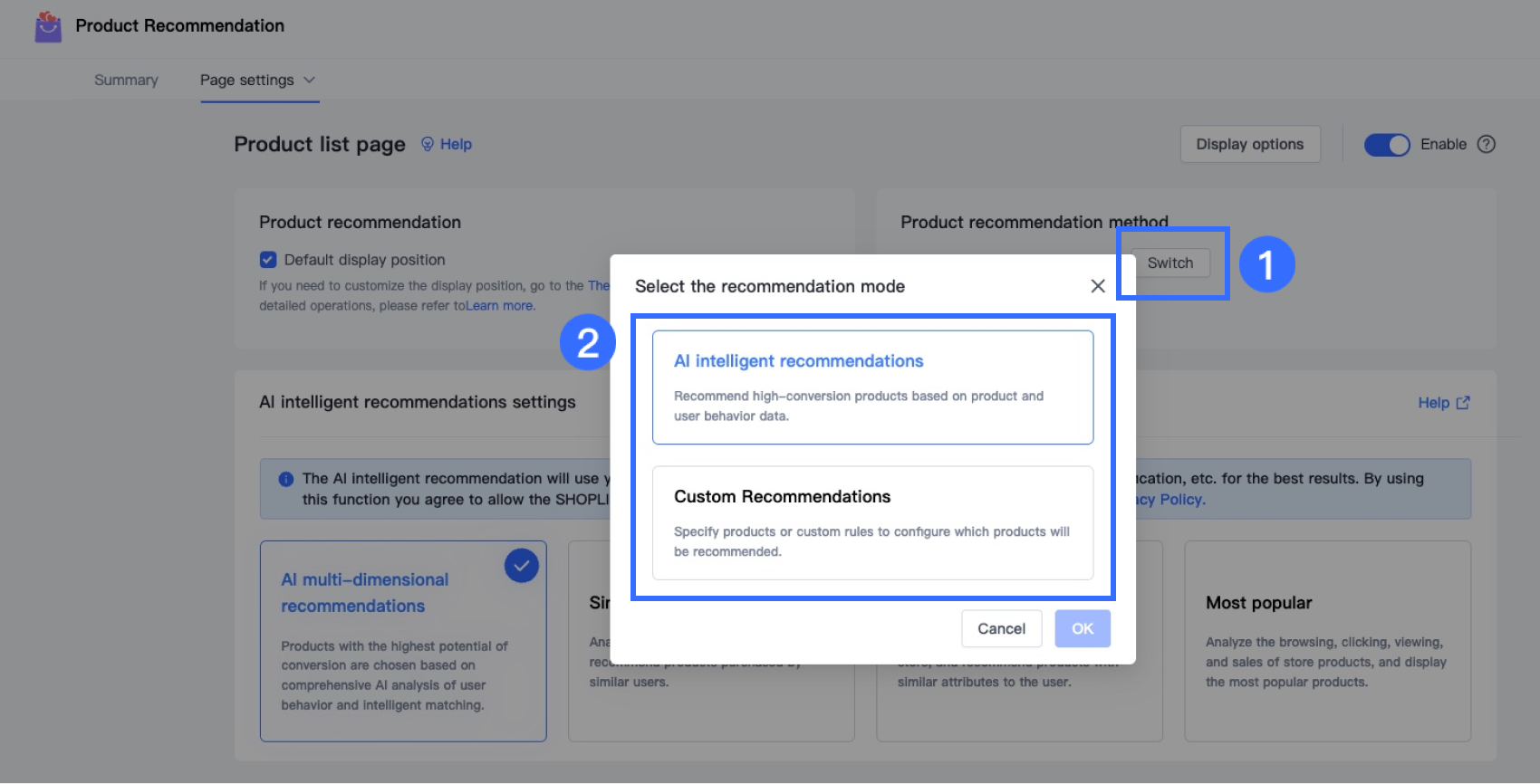The image size is (1540, 784).
Task: Close the recommendation mode dialog
Action: tap(1098, 286)
